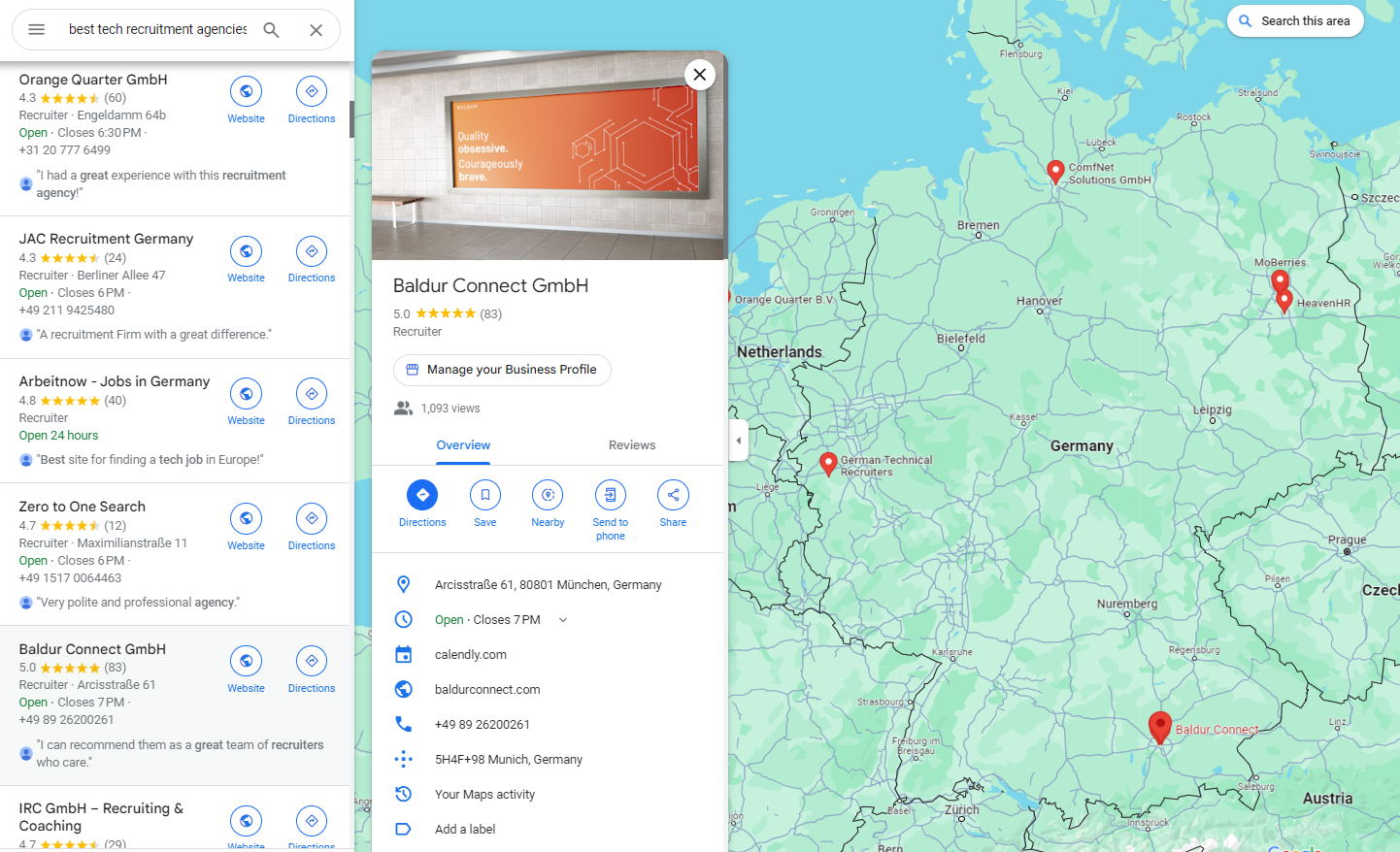
Task: Click the search magnifier icon
Action: 272,30
